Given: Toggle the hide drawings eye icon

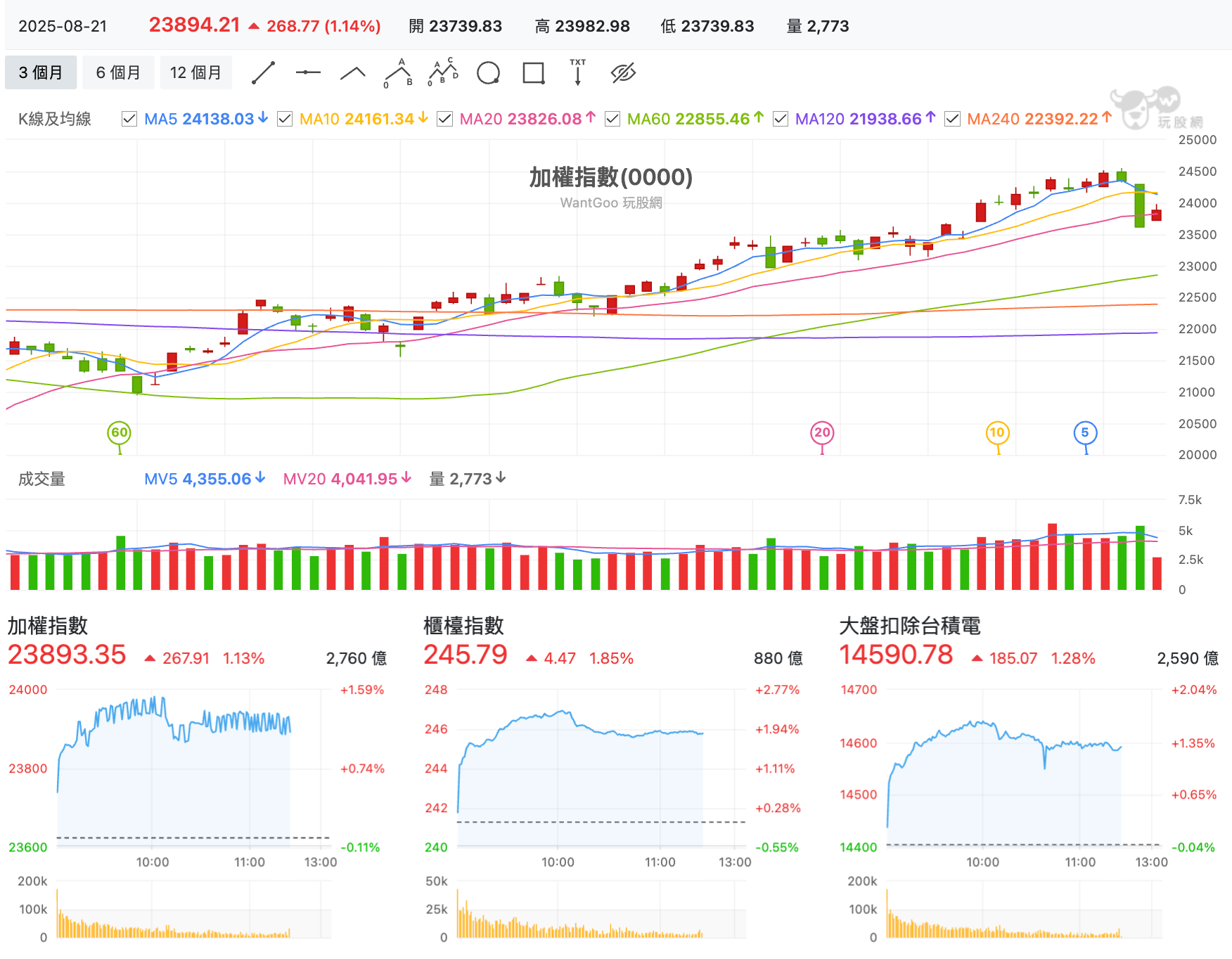Looking at the screenshot, I should pos(623,72).
